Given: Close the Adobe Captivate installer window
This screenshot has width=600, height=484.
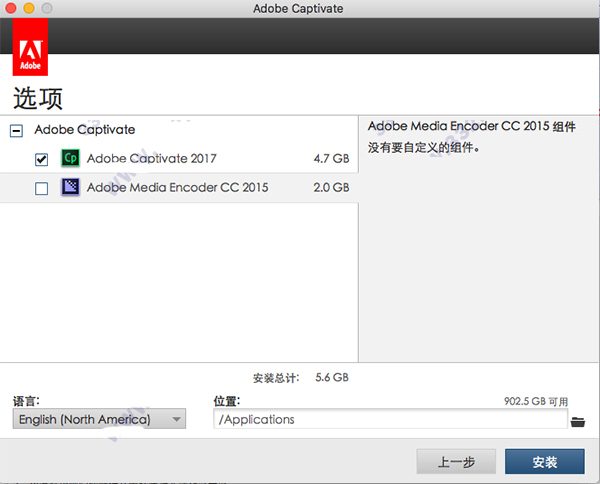Looking at the screenshot, I should 11,8.
